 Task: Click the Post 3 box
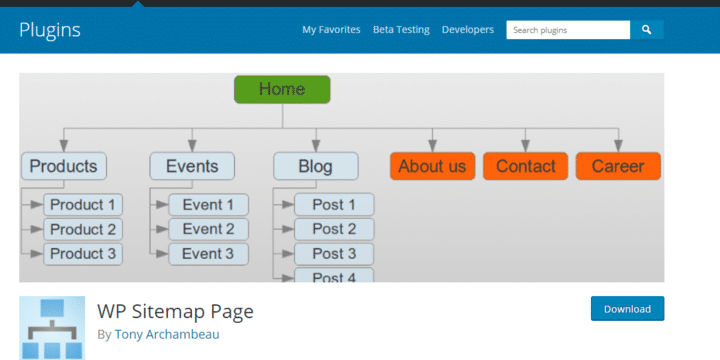[x=334, y=254]
